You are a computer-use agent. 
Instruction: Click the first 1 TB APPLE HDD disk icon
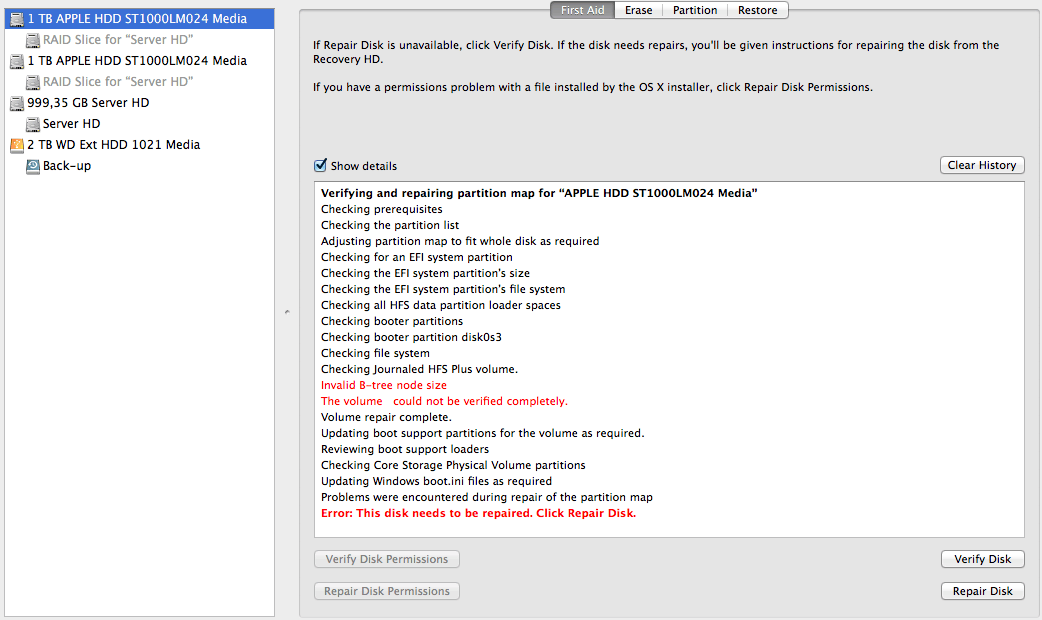[17, 19]
